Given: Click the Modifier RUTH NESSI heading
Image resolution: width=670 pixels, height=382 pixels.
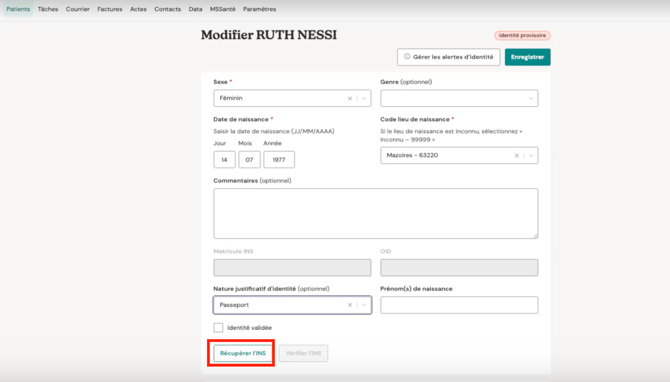Looking at the screenshot, I should coord(269,35).
